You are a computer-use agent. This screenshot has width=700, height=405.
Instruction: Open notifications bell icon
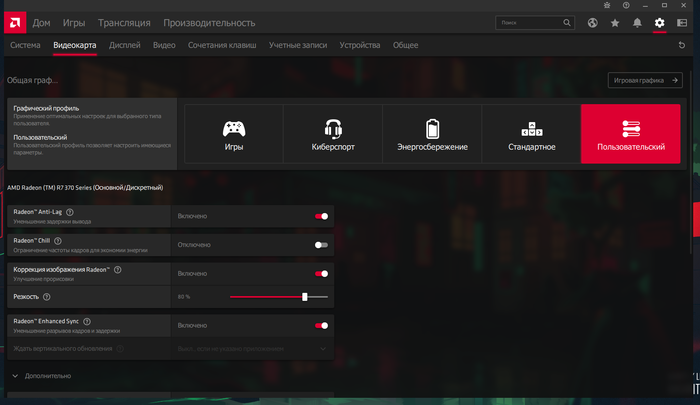(x=637, y=22)
